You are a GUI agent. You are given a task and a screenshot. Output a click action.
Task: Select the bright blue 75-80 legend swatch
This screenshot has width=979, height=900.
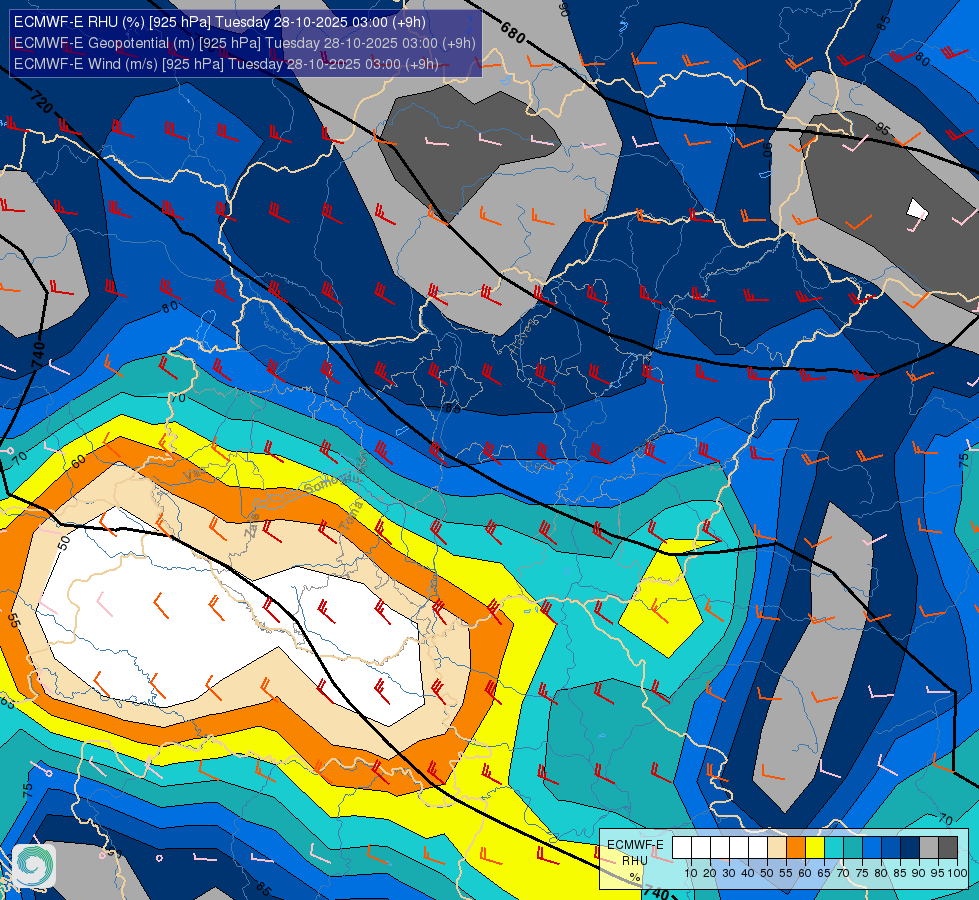pos(872,847)
